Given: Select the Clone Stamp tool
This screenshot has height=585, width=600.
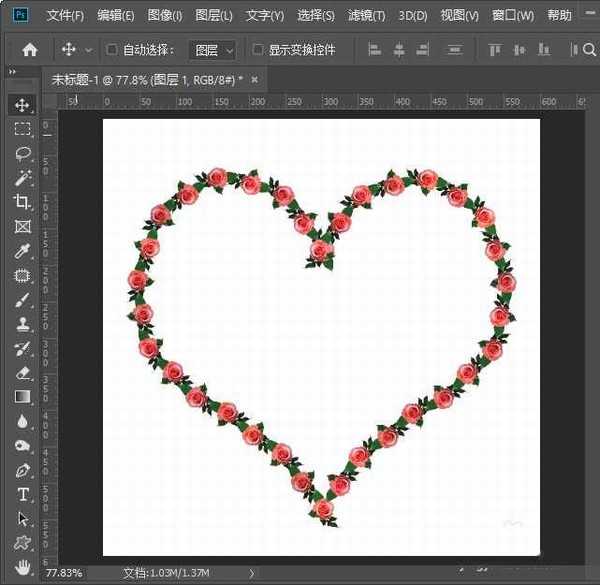Looking at the screenshot, I should point(22,324).
